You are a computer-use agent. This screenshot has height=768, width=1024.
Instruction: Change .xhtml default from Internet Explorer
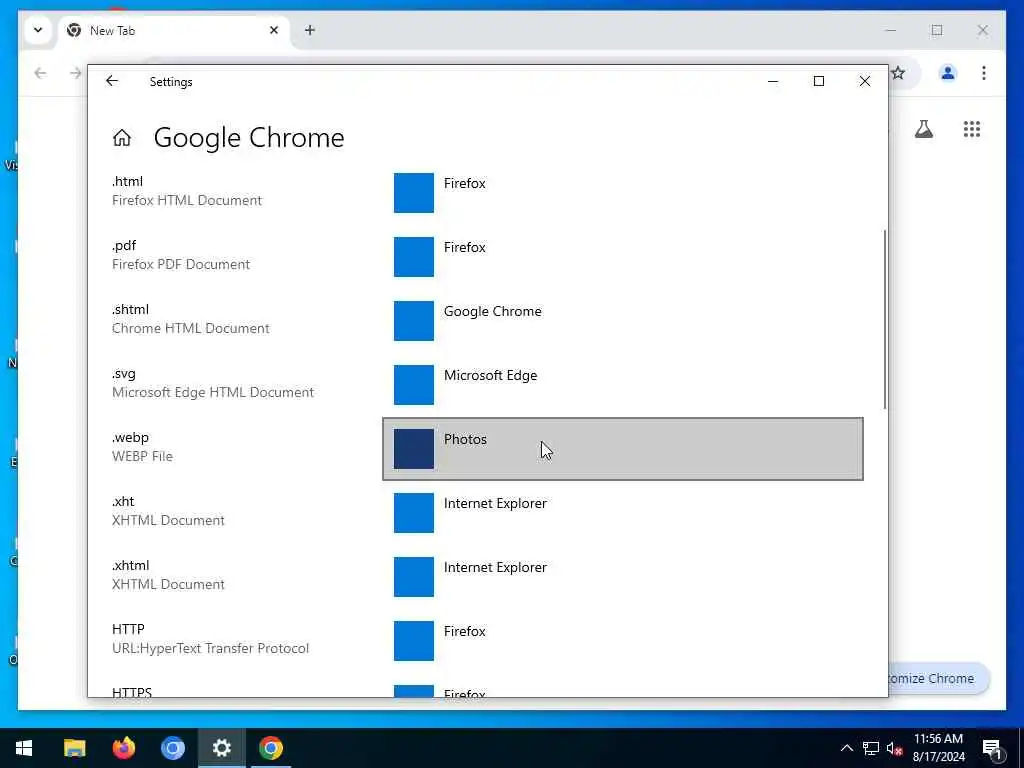[x=623, y=577]
